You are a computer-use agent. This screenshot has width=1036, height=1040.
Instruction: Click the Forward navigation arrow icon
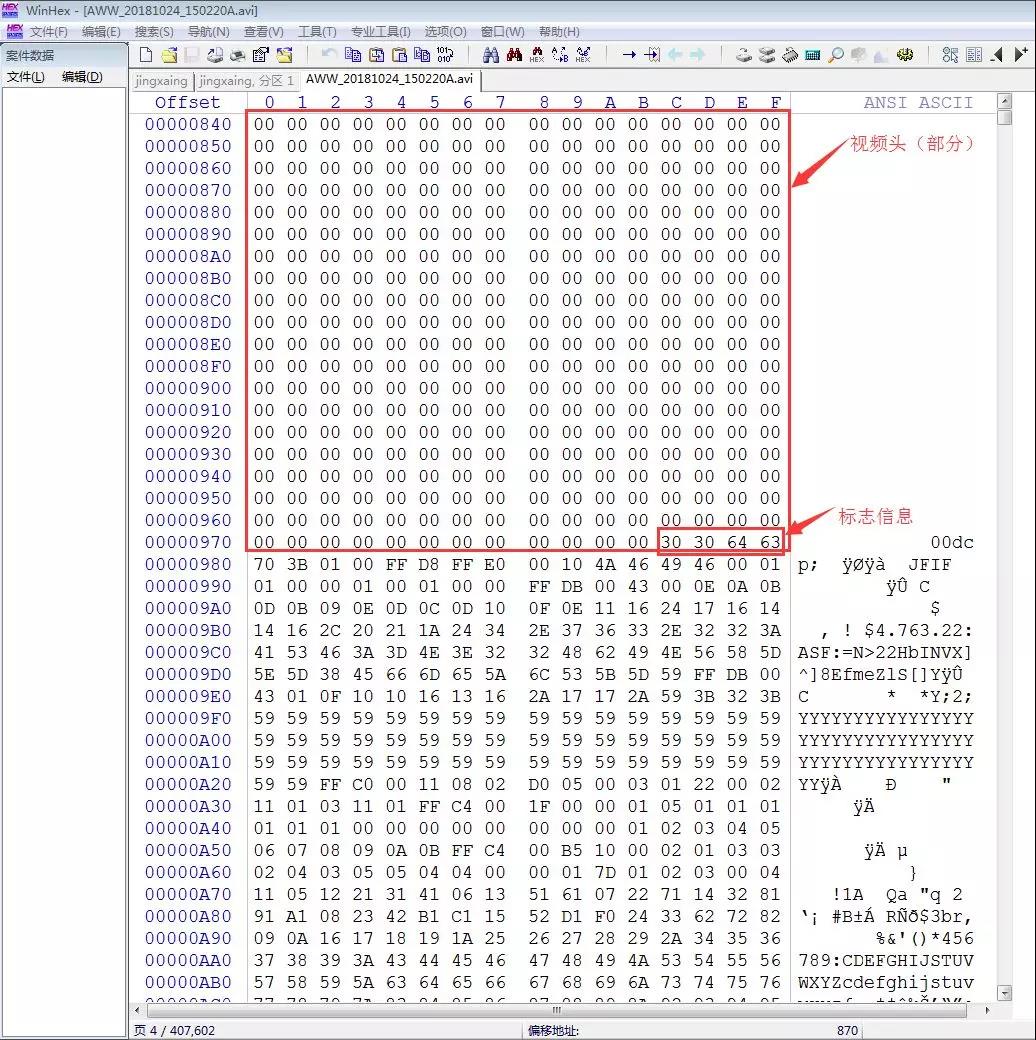[x=698, y=54]
